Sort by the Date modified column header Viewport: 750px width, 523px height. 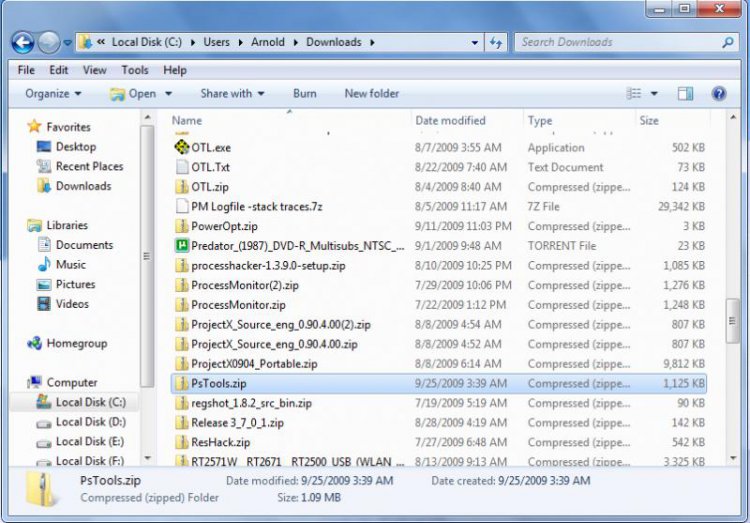click(450, 121)
